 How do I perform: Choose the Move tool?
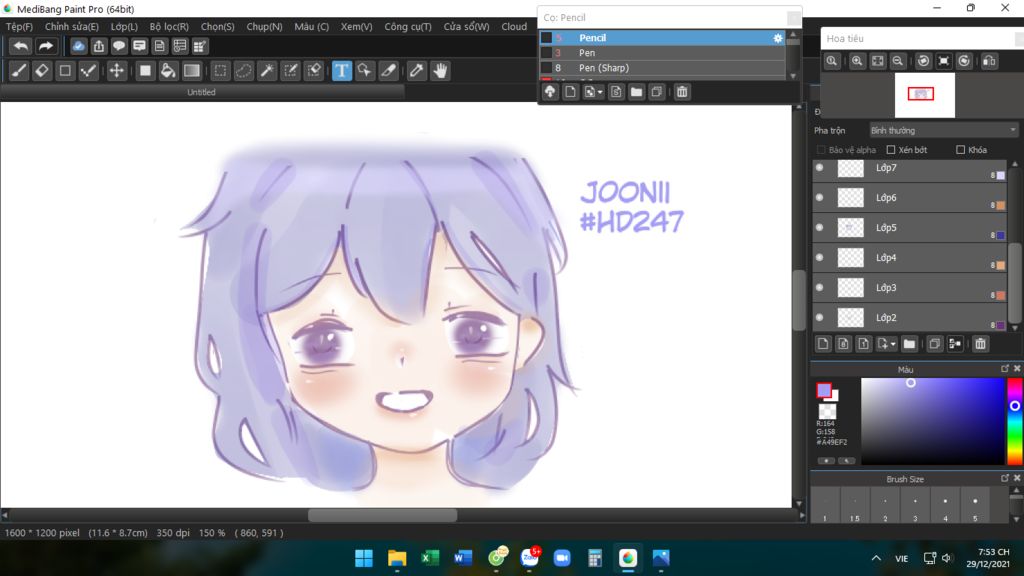click(116, 71)
